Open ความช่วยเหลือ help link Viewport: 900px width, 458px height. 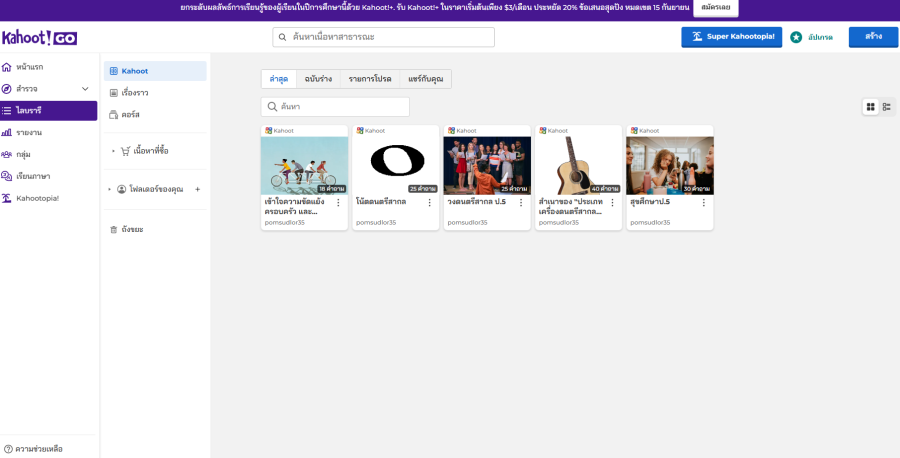click(x=33, y=449)
